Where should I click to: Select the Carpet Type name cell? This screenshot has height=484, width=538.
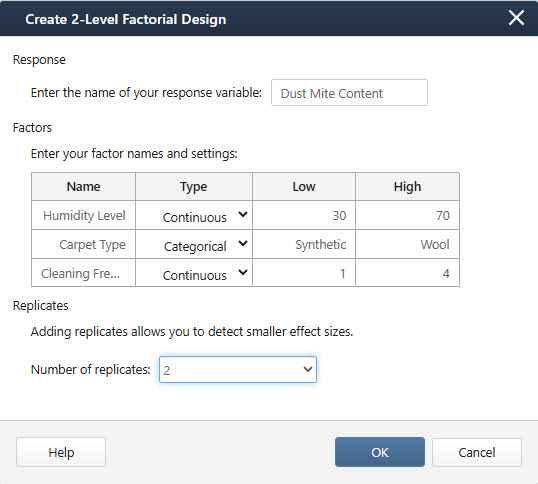(84, 244)
